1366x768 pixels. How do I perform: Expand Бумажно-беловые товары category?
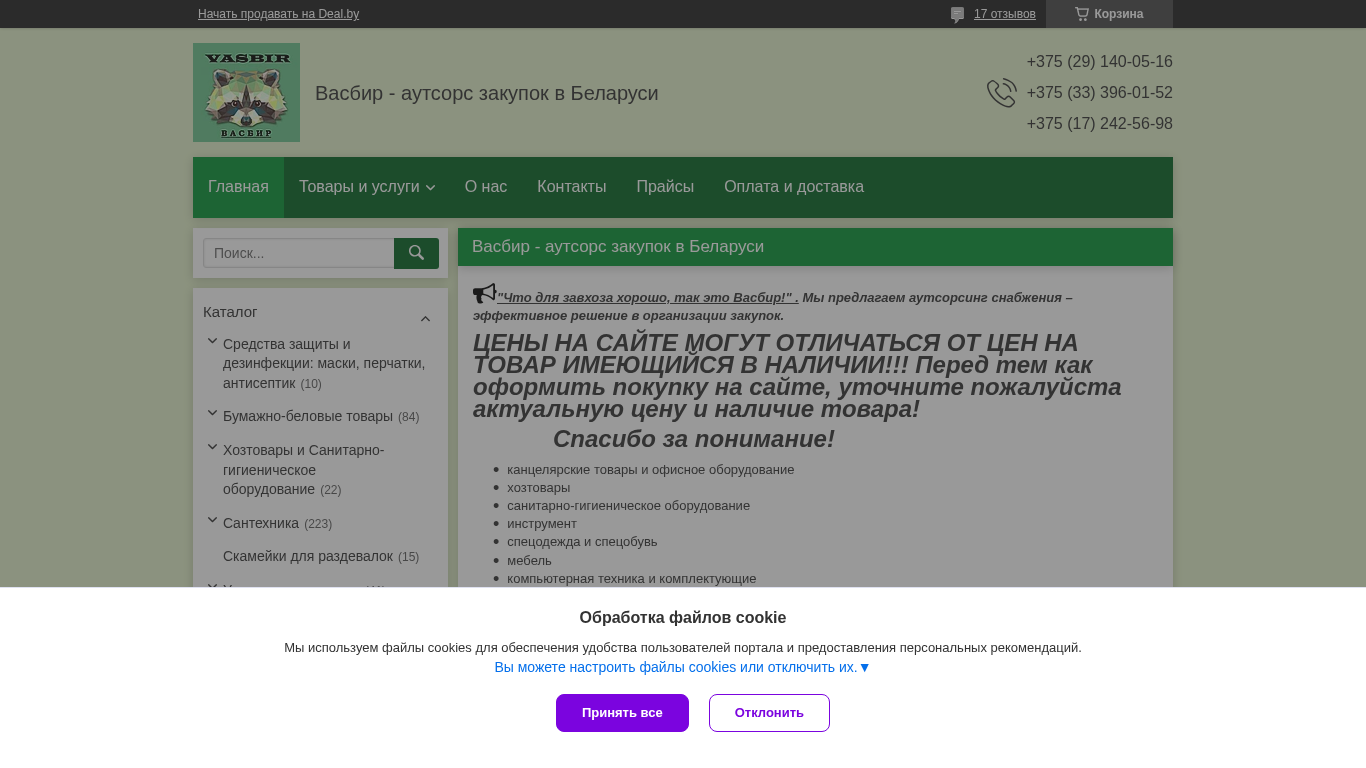(212, 413)
